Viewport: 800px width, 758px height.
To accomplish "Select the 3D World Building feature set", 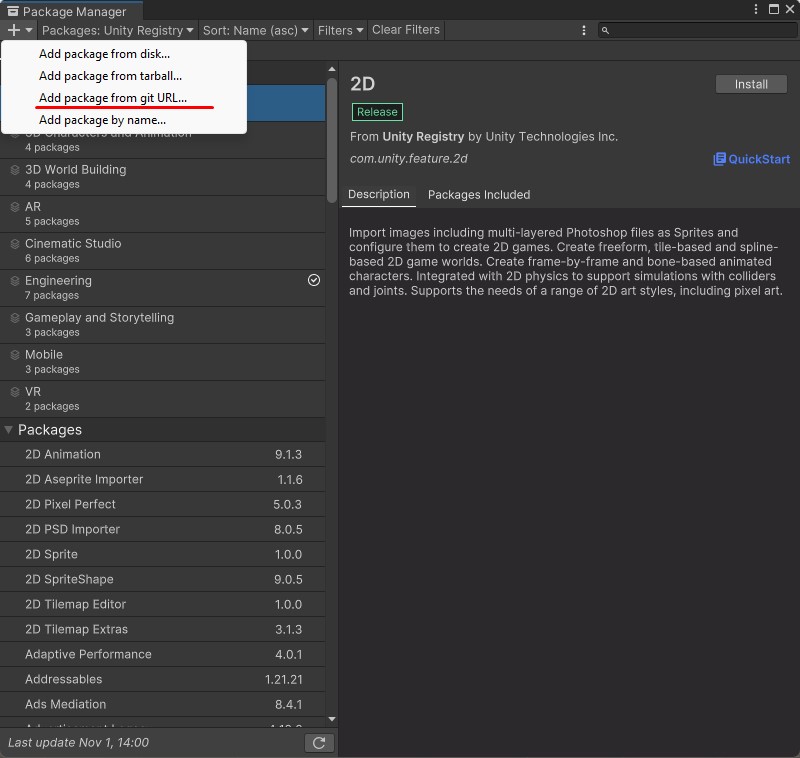I will pyautogui.click(x=162, y=176).
